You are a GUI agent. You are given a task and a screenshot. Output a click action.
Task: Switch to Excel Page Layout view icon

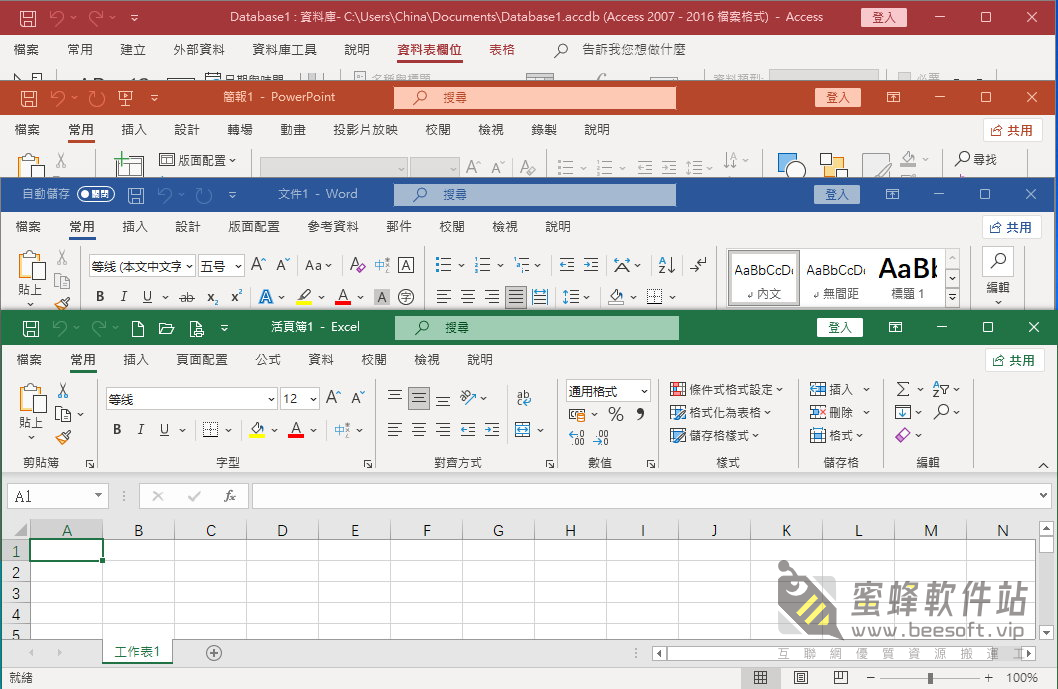(801, 678)
